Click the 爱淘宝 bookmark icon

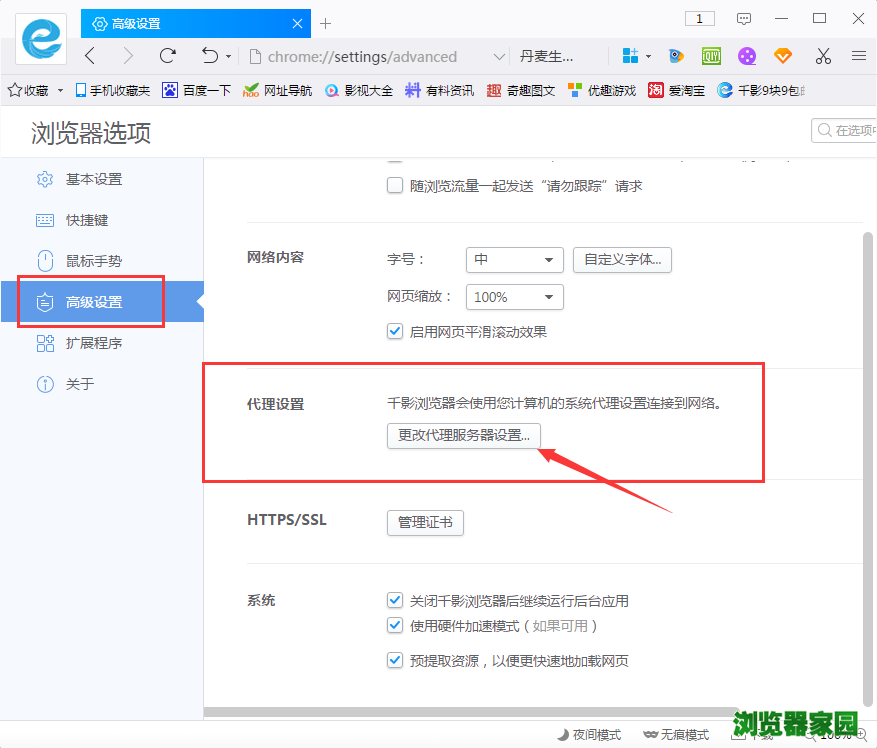(x=655, y=89)
